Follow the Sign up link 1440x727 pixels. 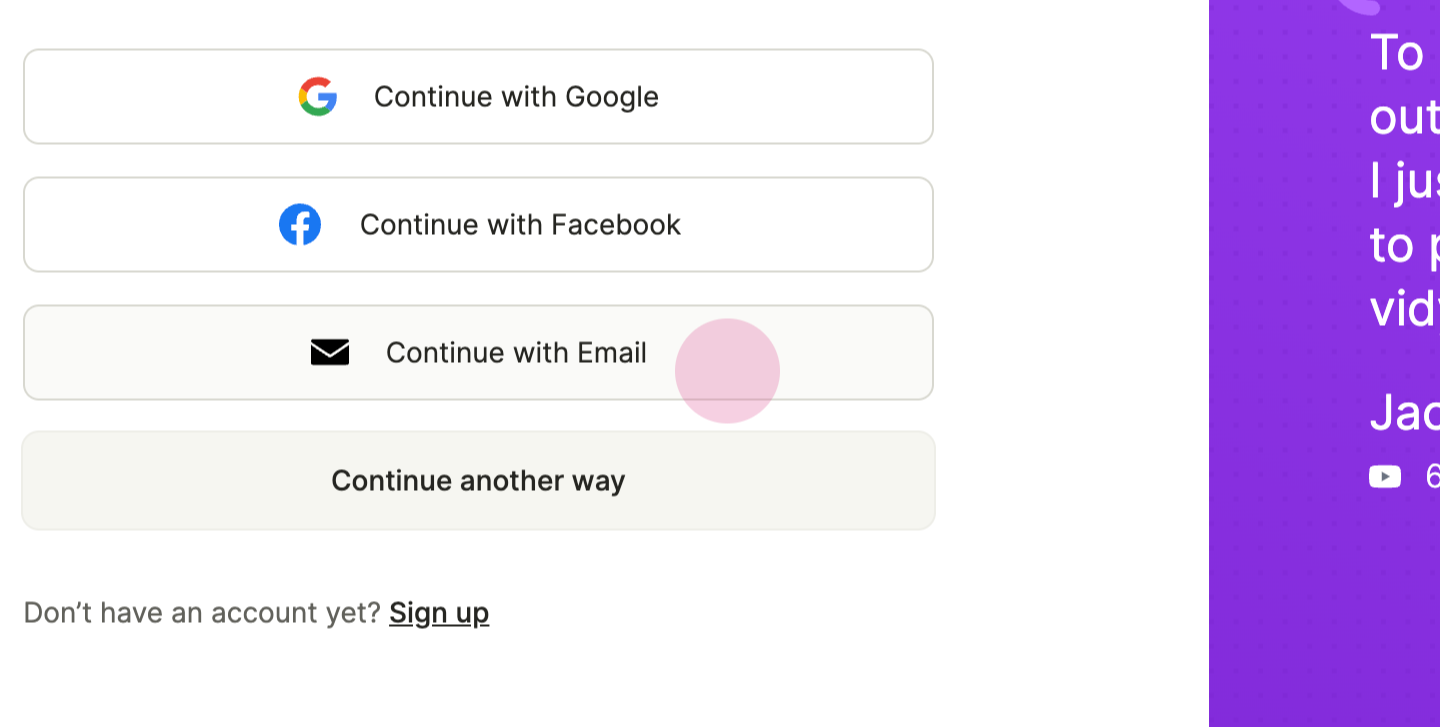point(439,613)
